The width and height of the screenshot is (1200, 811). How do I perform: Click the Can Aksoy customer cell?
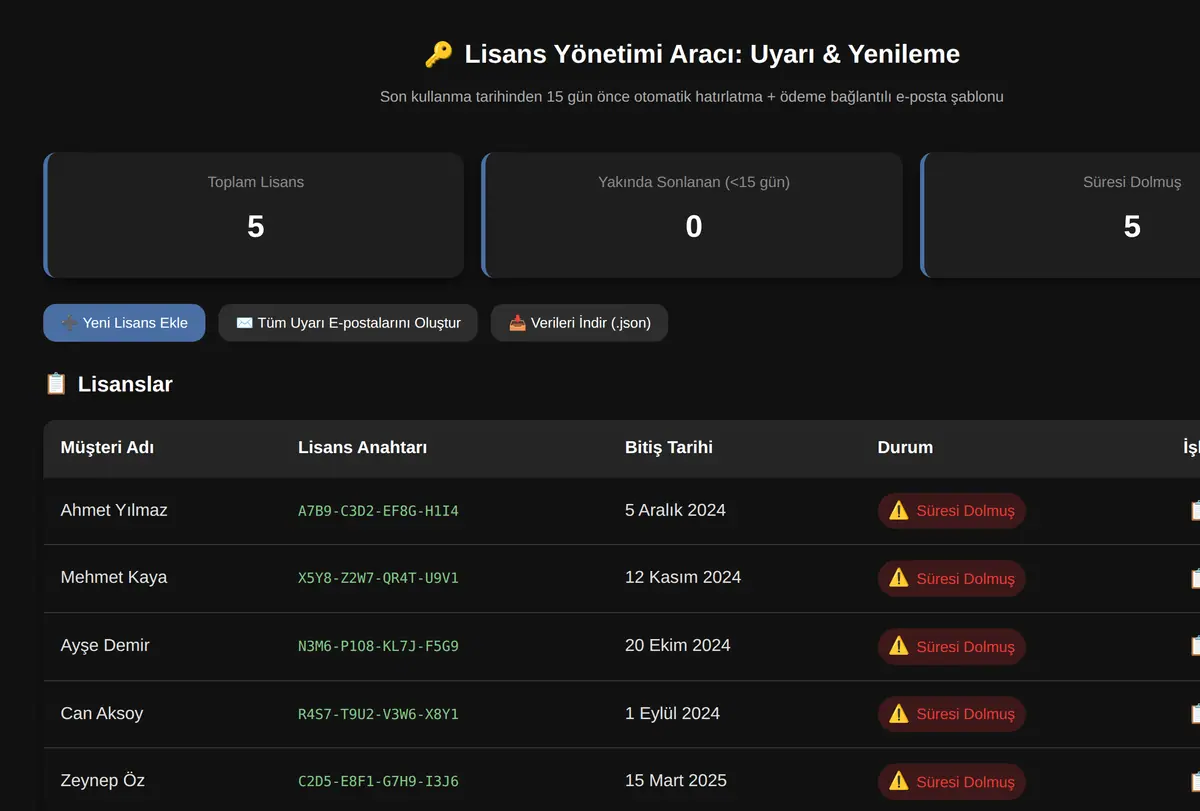tap(102, 713)
